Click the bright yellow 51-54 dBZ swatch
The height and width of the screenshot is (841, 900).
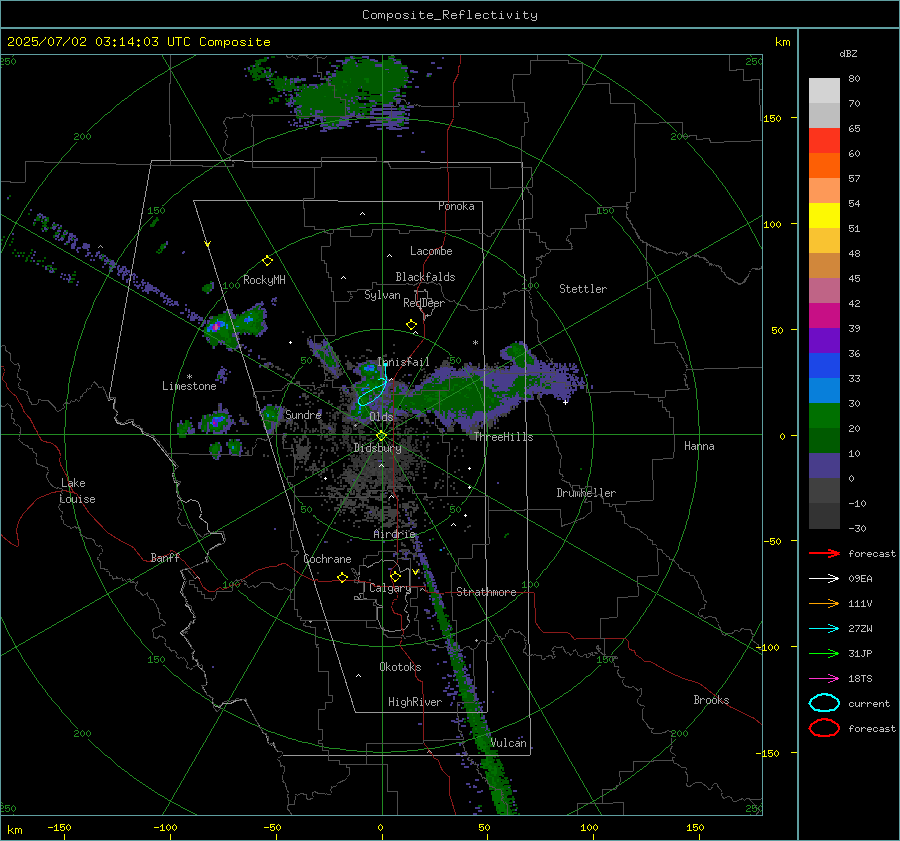pos(824,216)
